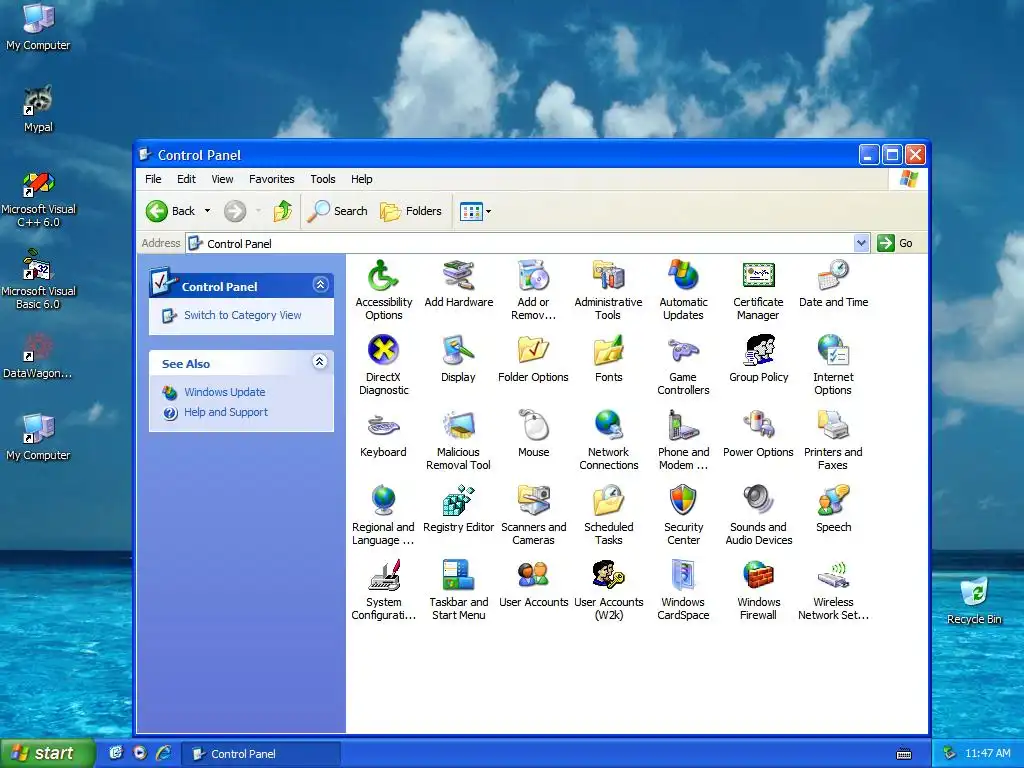The width and height of the screenshot is (1024, 768).
Task: Open Certificate Manager icon
Action: pyautogui.click(x=758, y=276)
